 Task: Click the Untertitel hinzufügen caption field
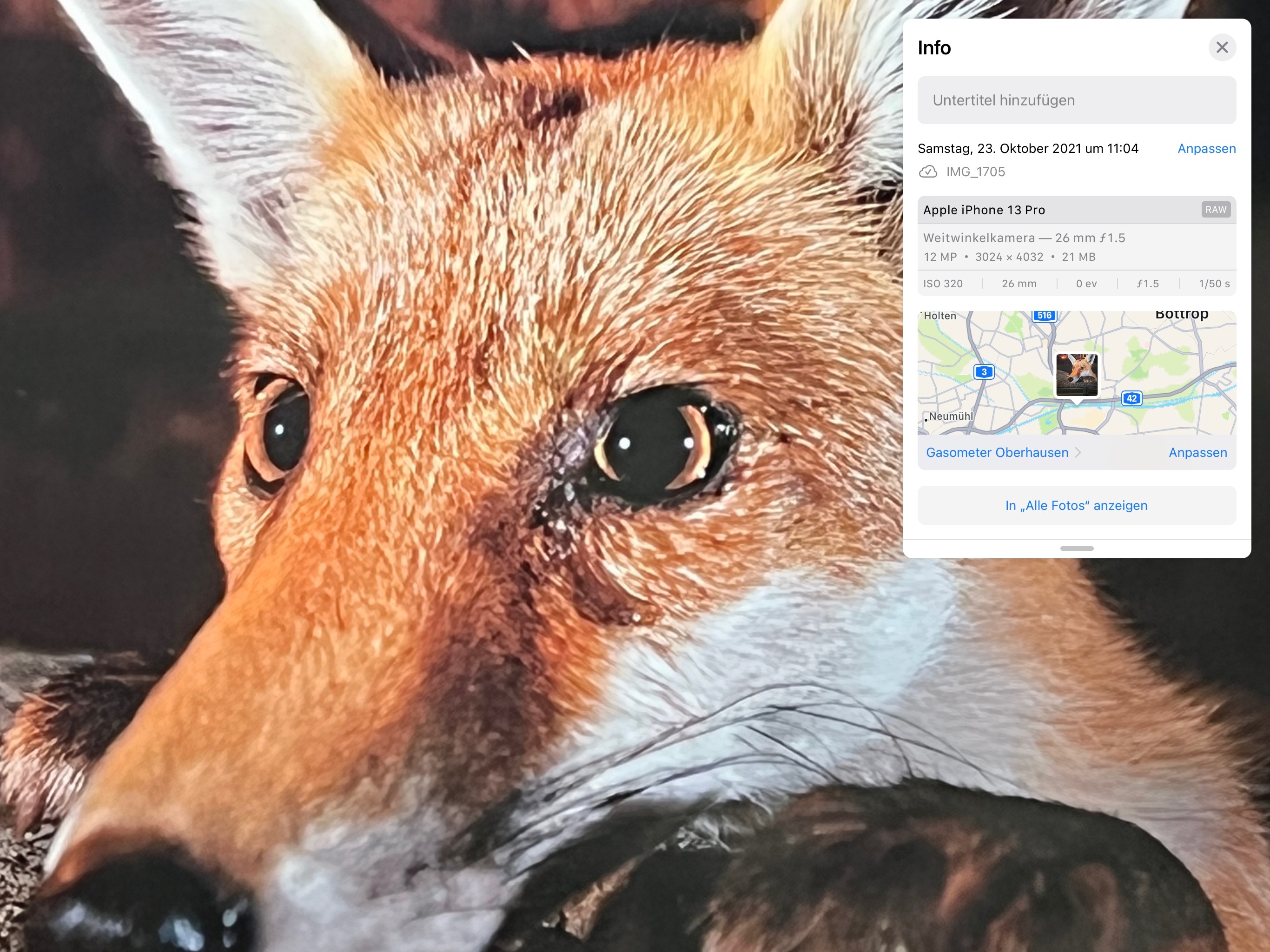[x=1076, y=100]
